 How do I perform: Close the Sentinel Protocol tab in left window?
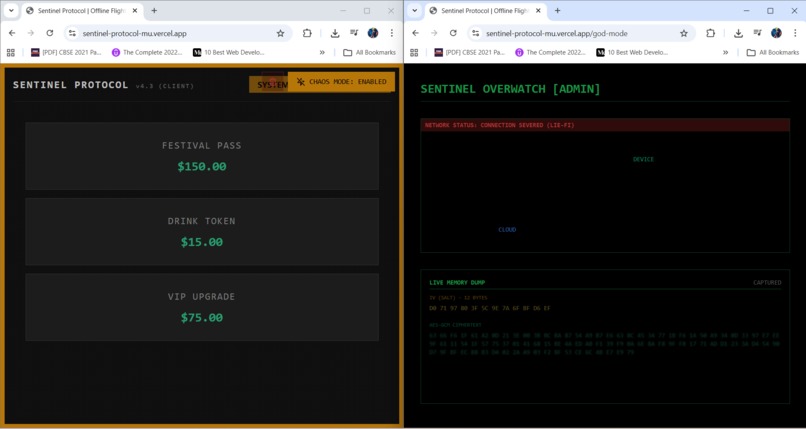pyautogui.click(x=135, y=10)
